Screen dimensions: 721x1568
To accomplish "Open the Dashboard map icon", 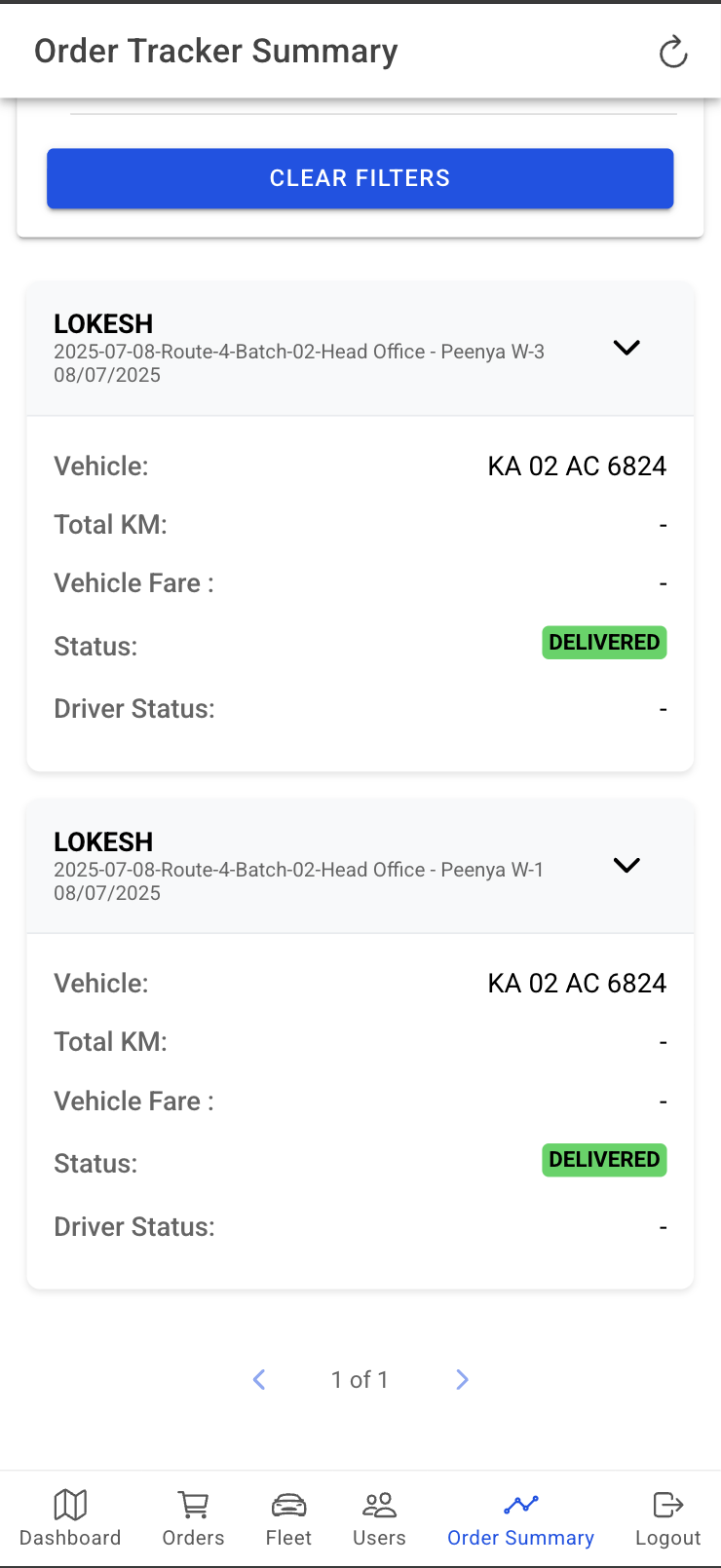I will (70, 1505).
